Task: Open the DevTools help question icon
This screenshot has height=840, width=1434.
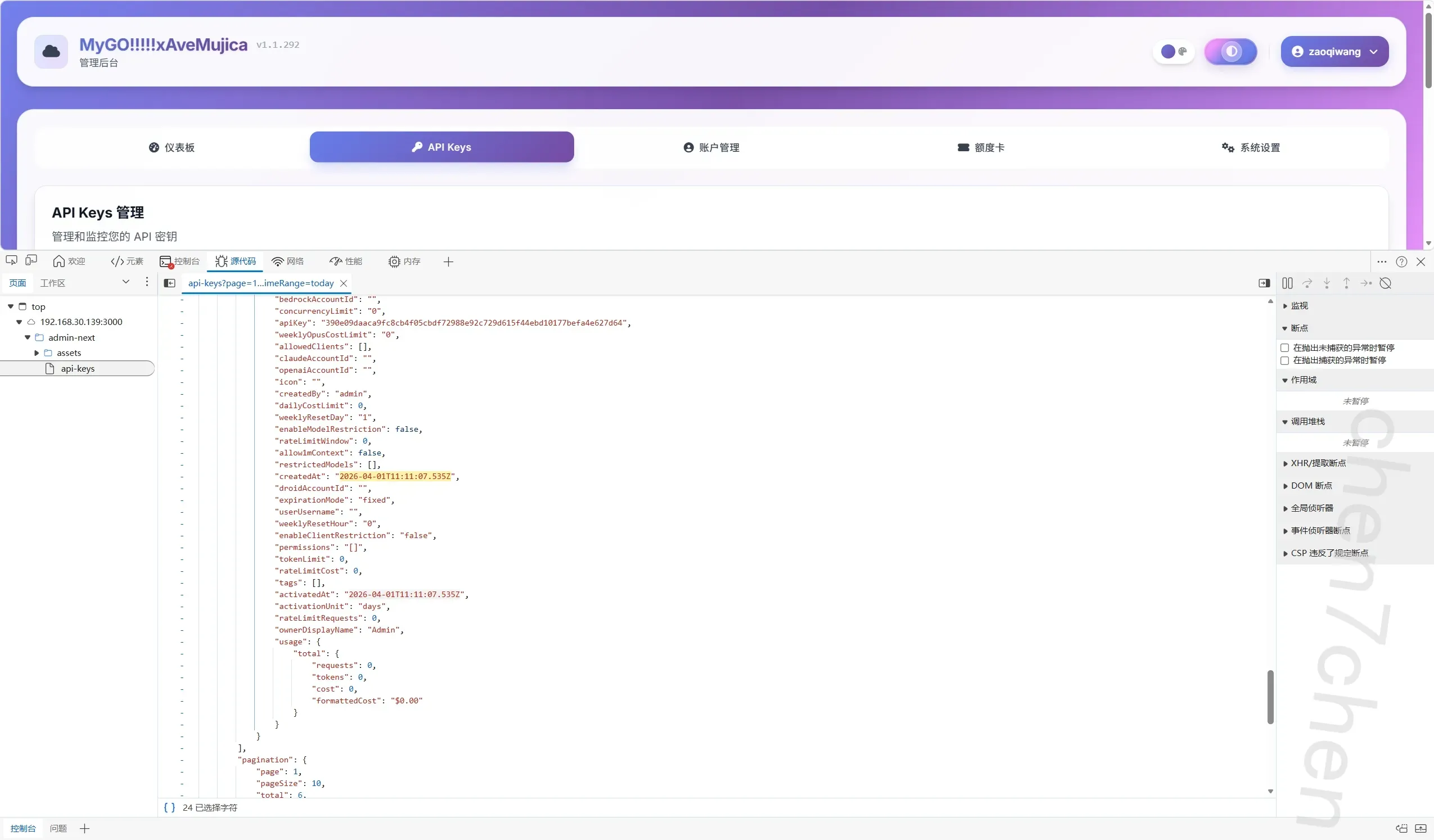Action: pos(1401,262)
